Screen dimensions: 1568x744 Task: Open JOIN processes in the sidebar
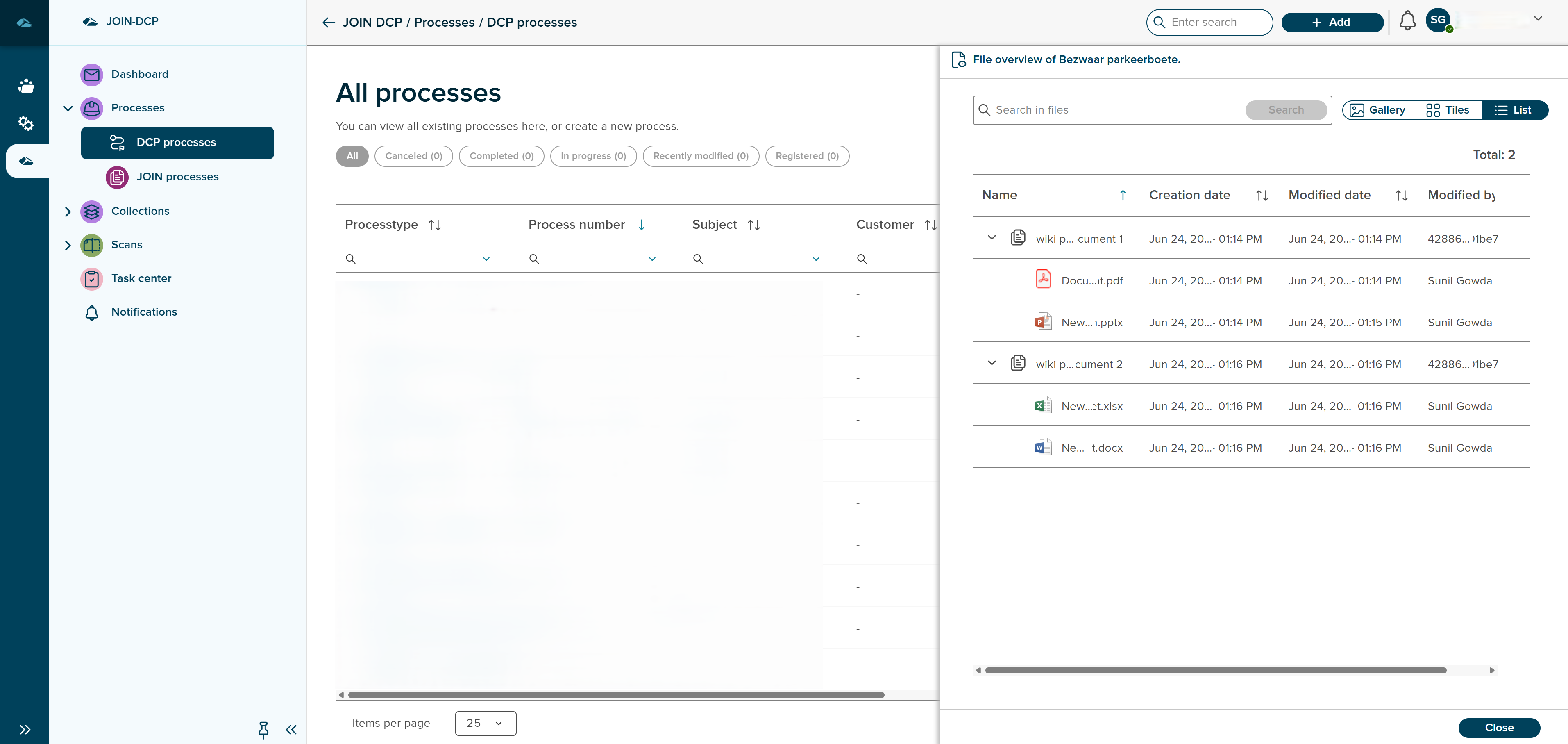click(x=177, y=177)
